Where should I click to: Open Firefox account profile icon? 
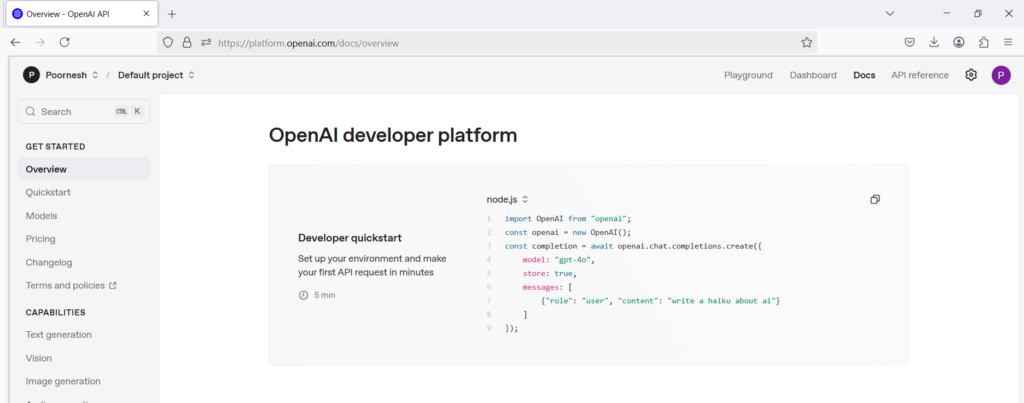pyautogui.click(x=959, y=42)
